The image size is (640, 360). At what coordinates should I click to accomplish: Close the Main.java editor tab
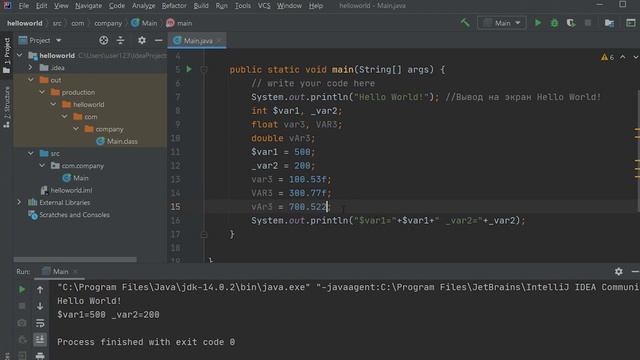pos(219,40)
